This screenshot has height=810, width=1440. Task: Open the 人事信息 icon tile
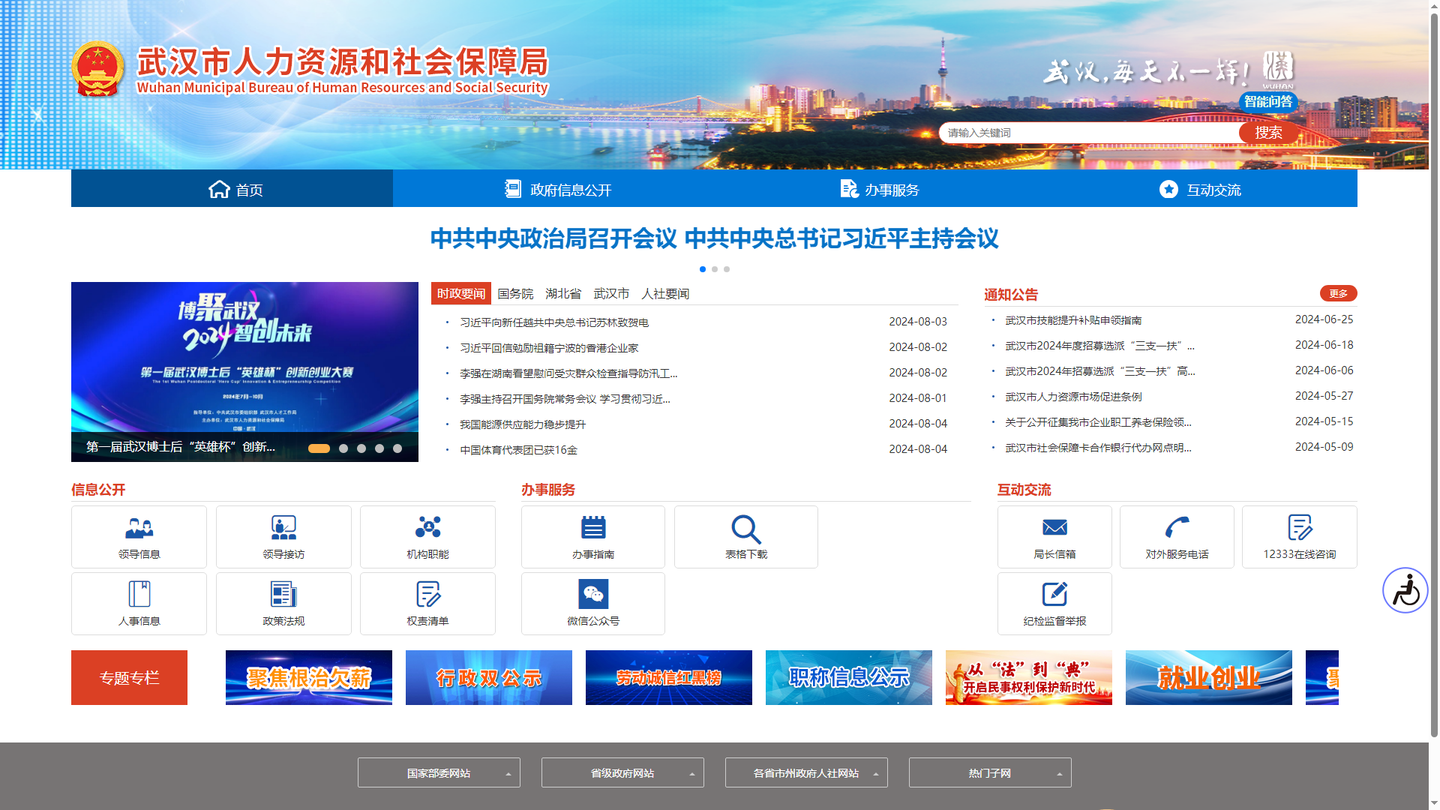coord(139,603)
